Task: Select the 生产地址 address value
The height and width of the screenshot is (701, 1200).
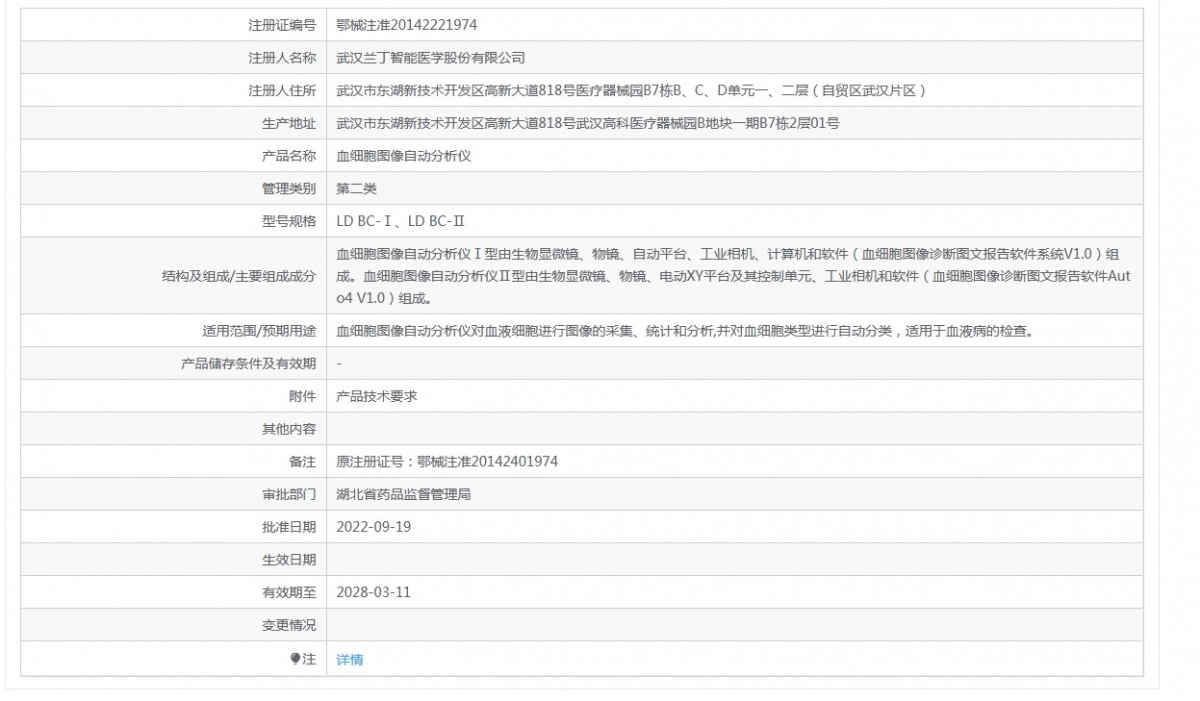Action: pyautogui.click(x=588, y=124)
